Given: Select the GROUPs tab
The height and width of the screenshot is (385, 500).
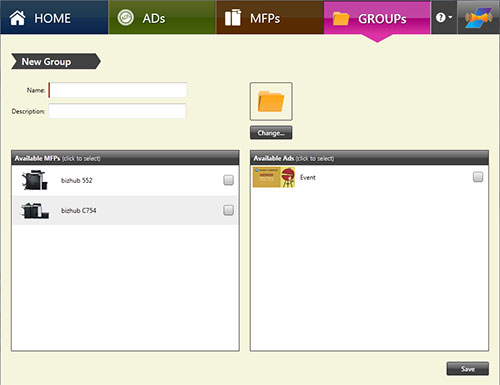Looking at the screenshot, I should click(377, 18).
